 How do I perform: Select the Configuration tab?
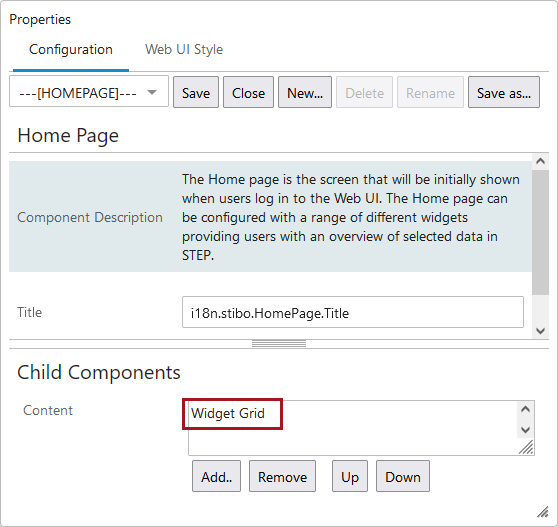click(x=71, y=49)
